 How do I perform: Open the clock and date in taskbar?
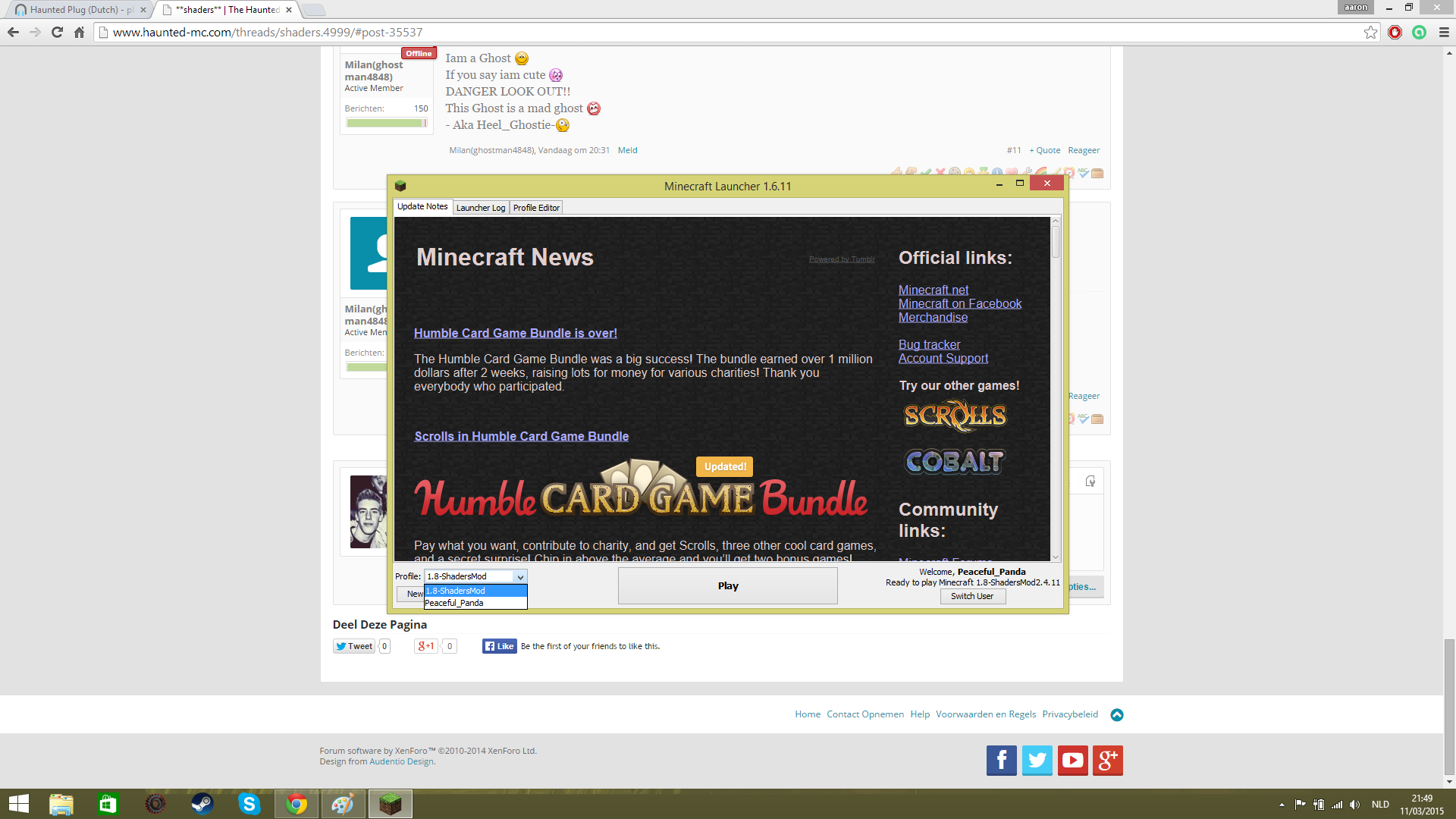pos(1422,805)
